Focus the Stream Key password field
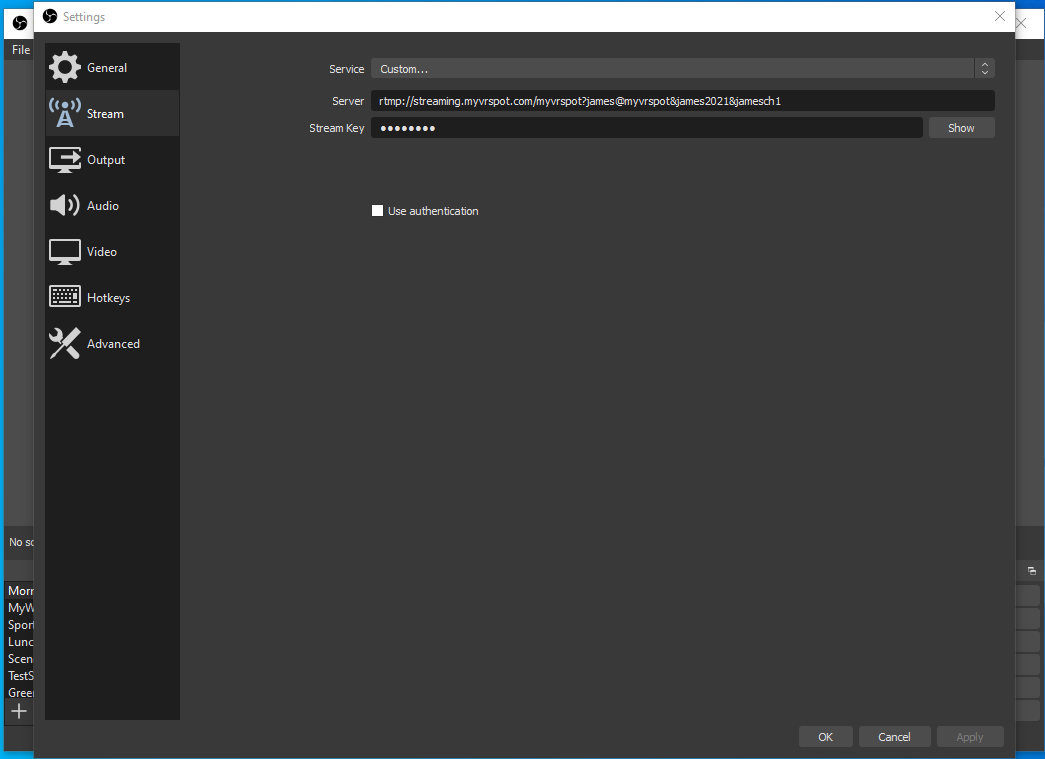This screenshot has width=1045, height=759. tap(646, 128)
